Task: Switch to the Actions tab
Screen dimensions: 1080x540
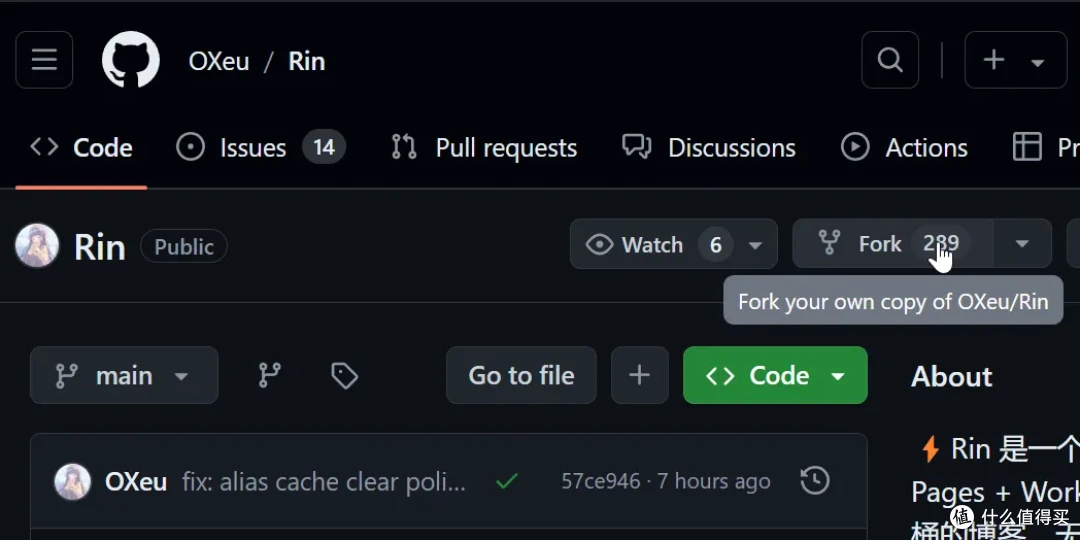Action: coord(904,147)
